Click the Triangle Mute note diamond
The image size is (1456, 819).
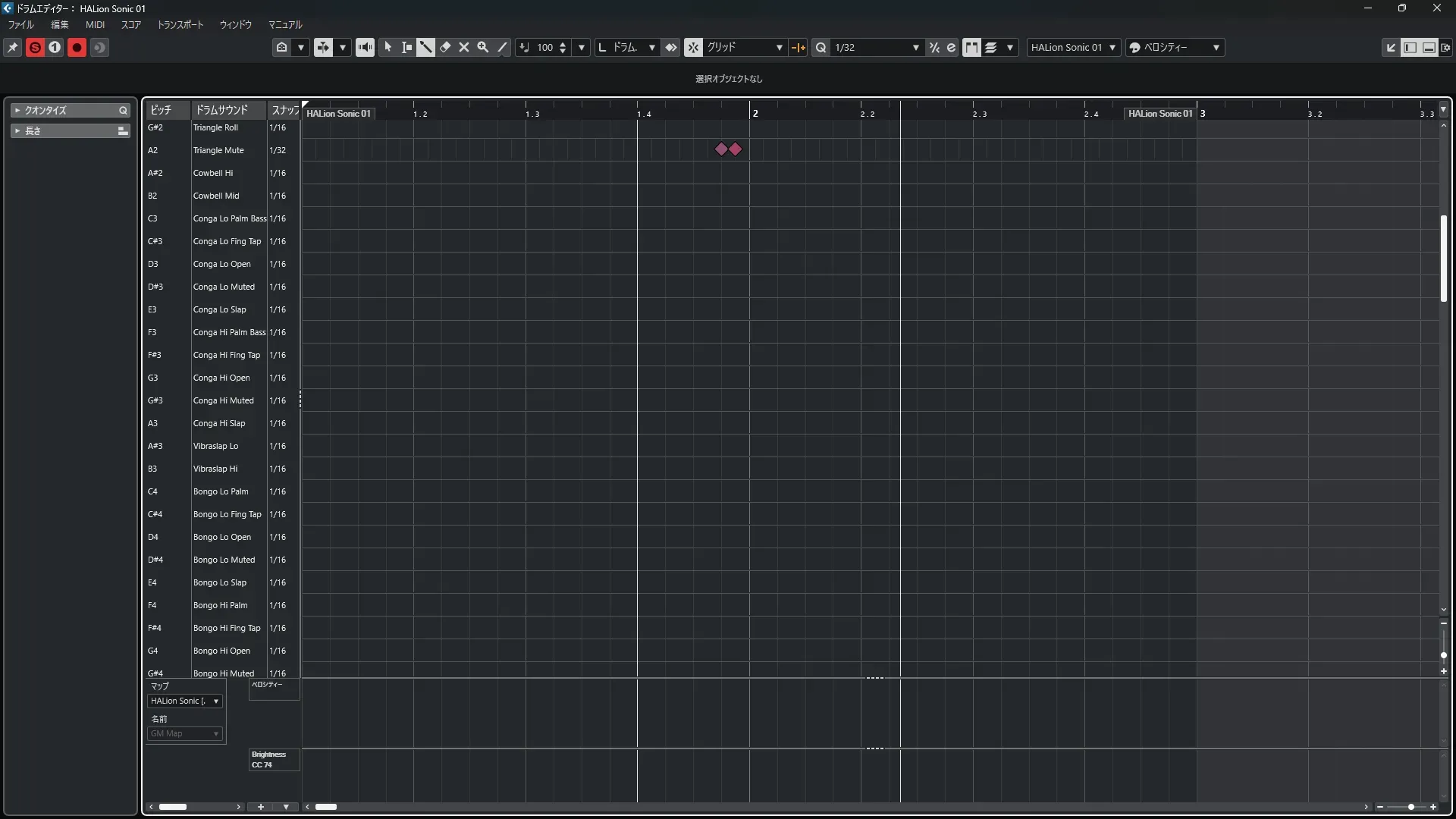(721, 149)
